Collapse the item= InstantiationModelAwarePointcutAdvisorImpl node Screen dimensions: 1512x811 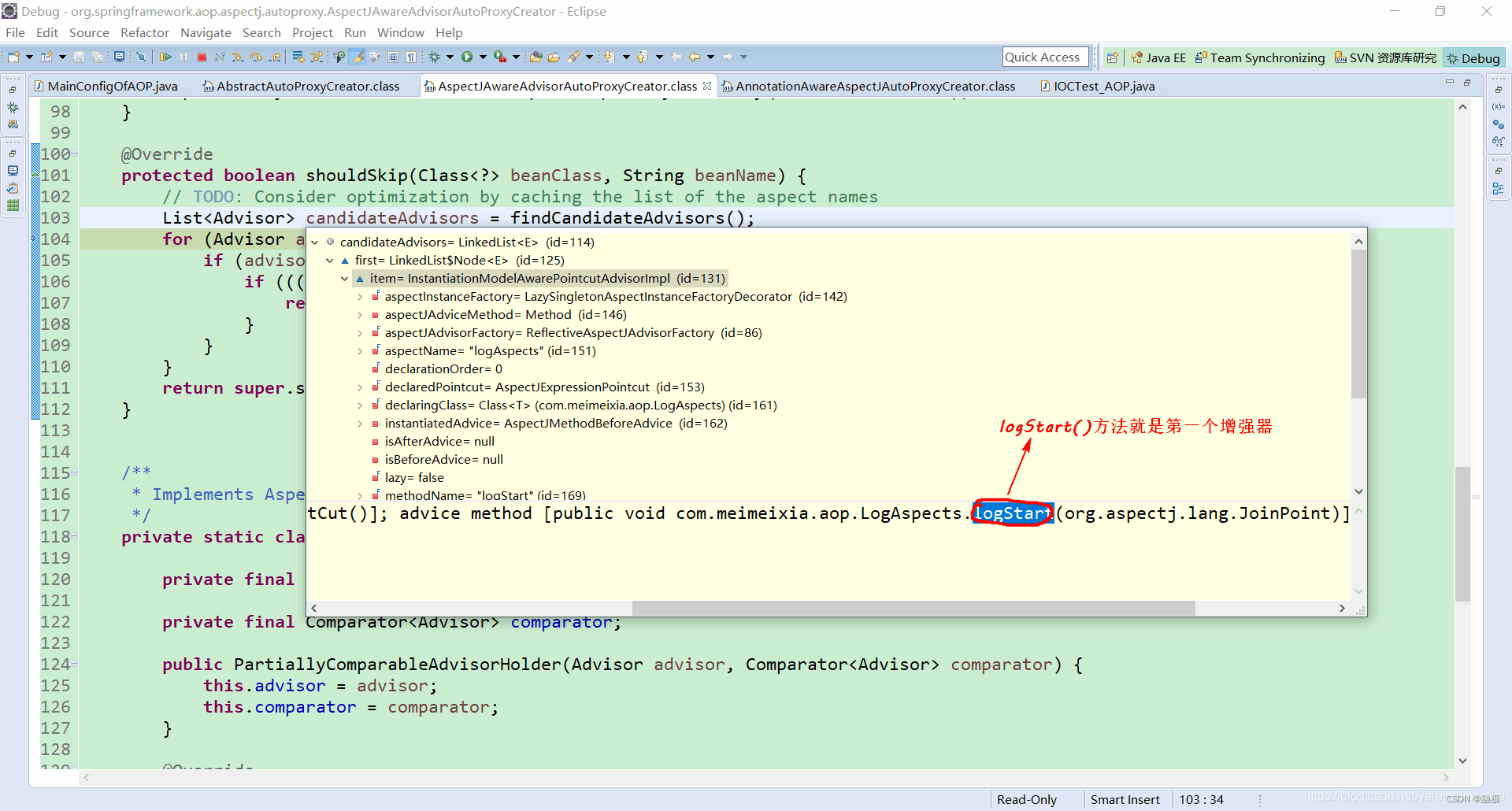(344, 279)
